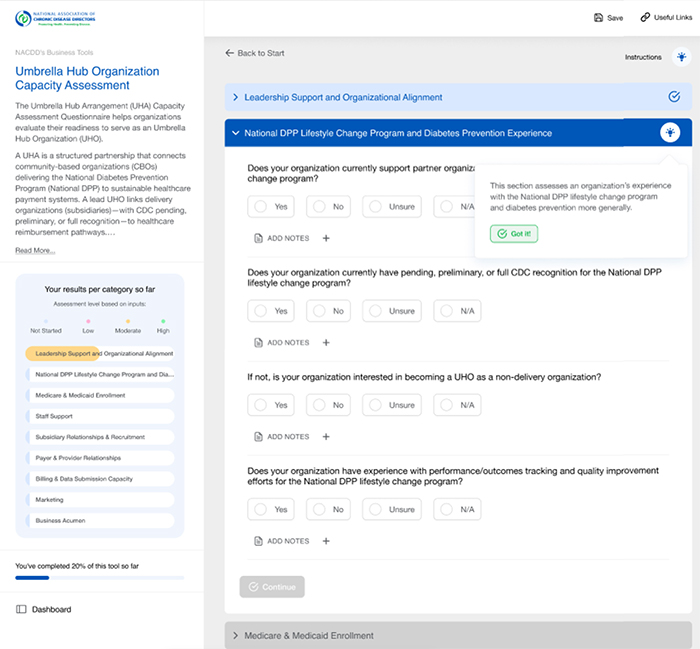Open Leadership Support category in results list
700x649 pixels.
(x=100, y=354)
